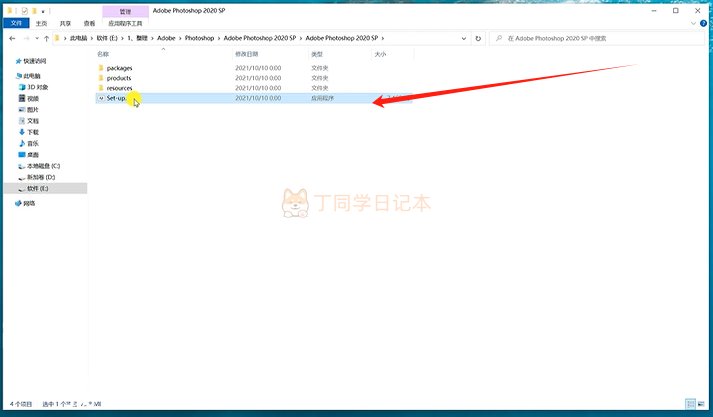713x417 pixels.
Task: Open 快速访问 (Quick access) in the sidebar
Action: coord(35,61)
